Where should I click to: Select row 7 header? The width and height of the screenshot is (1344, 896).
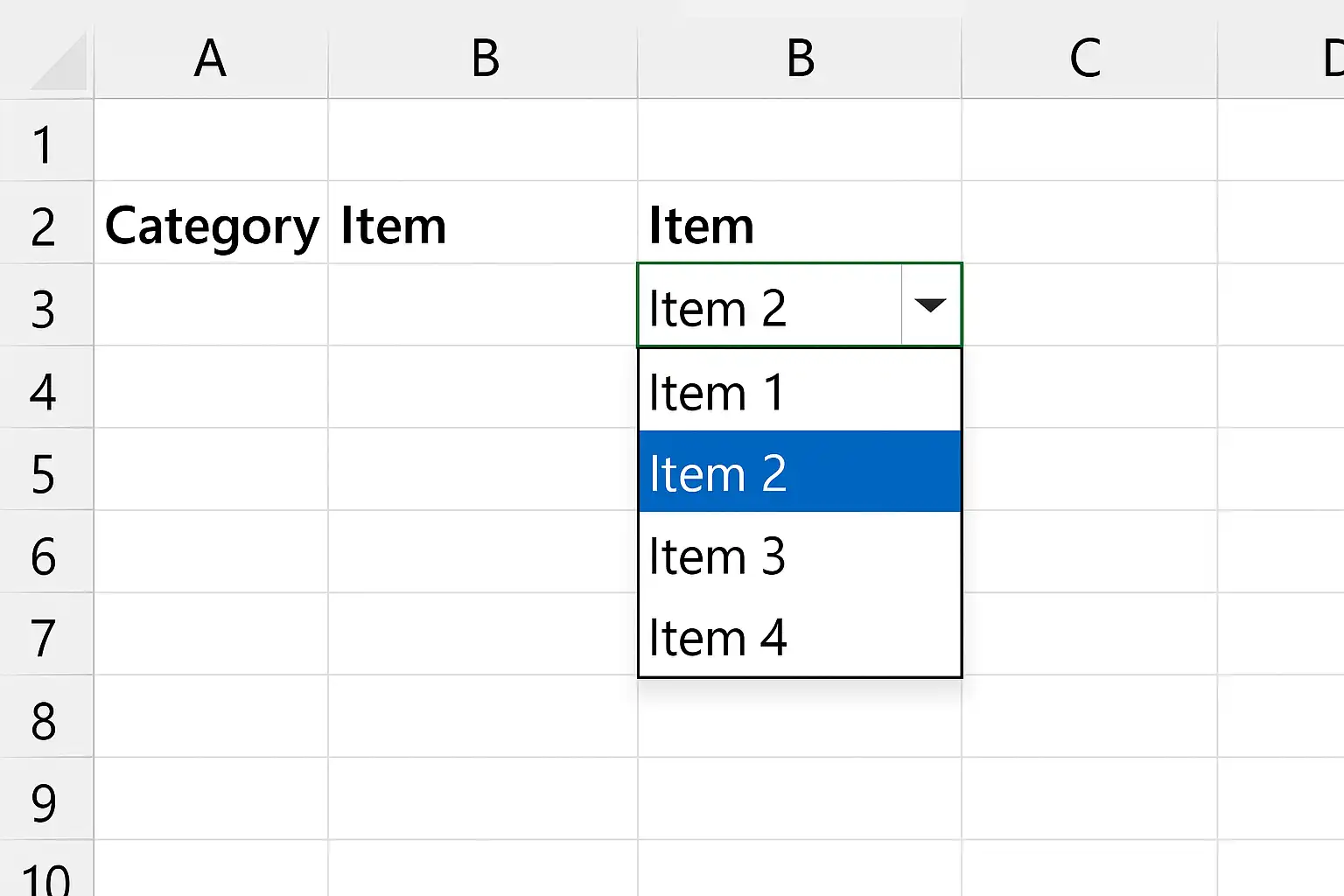(45, 634)
